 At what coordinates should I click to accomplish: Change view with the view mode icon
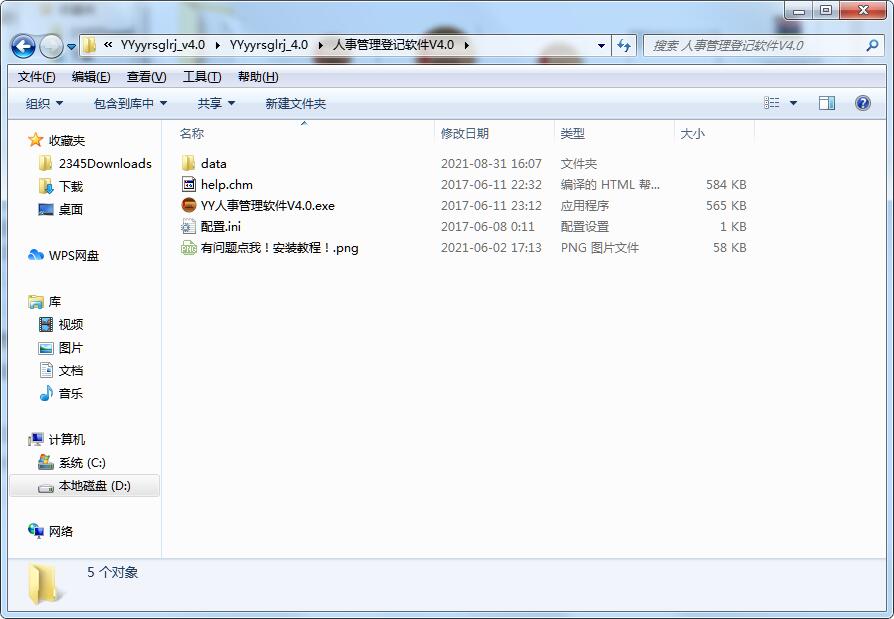(771, 103)
